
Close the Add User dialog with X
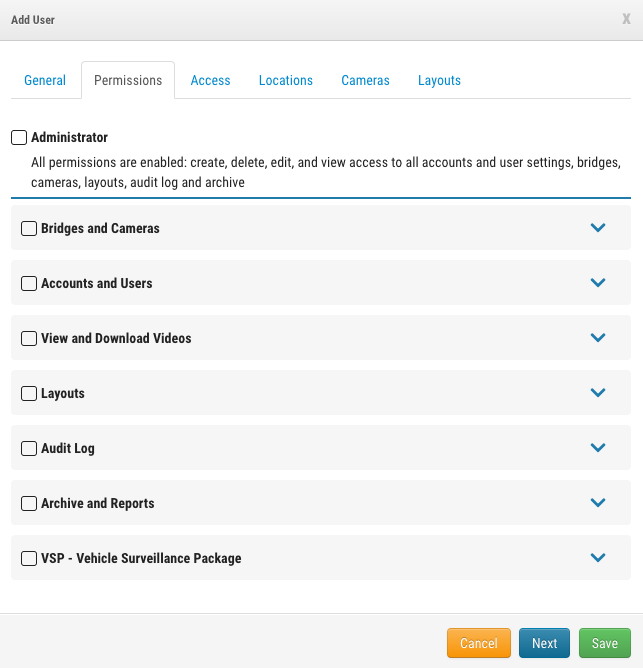point(626,19)
